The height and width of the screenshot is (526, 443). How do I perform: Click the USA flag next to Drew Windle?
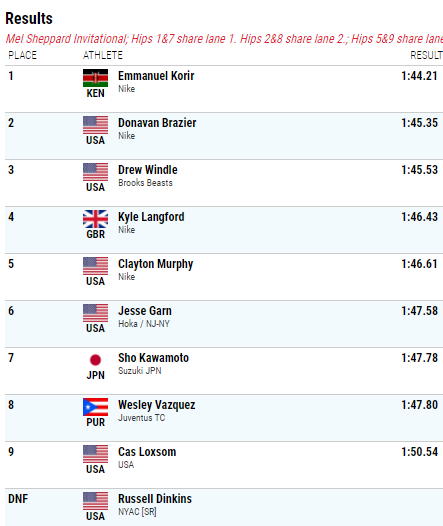[x=96, y=172]
